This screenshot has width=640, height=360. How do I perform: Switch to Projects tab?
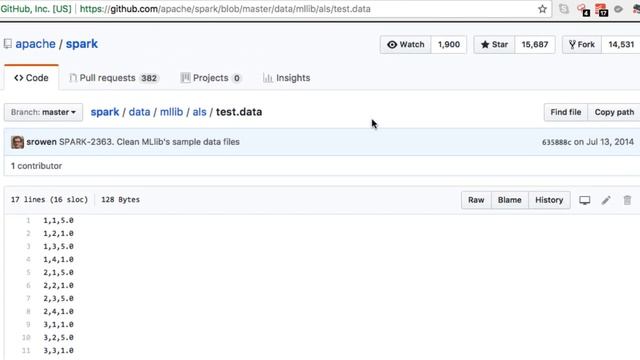pos(211,78)
